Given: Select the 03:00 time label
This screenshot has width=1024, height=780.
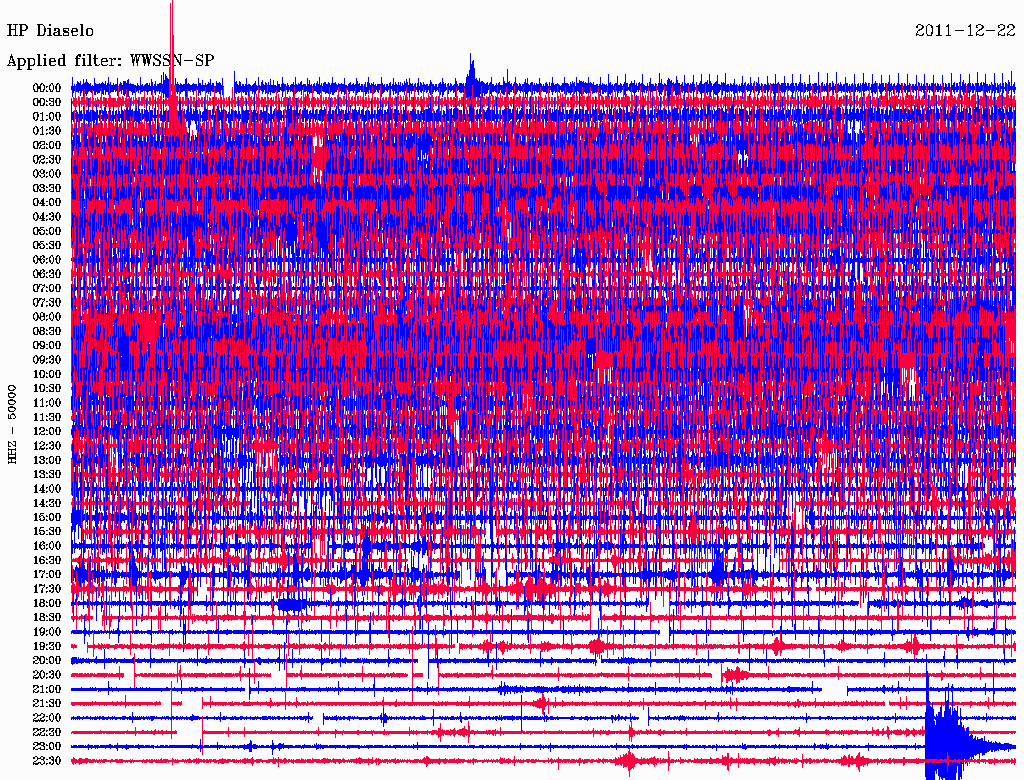Looking at the screenshot, I should point(47,174).
